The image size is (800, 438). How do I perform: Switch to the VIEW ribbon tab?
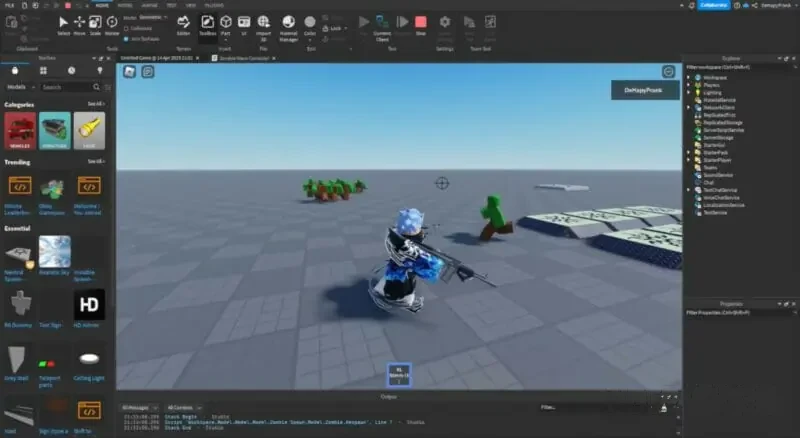click(191, 5)
